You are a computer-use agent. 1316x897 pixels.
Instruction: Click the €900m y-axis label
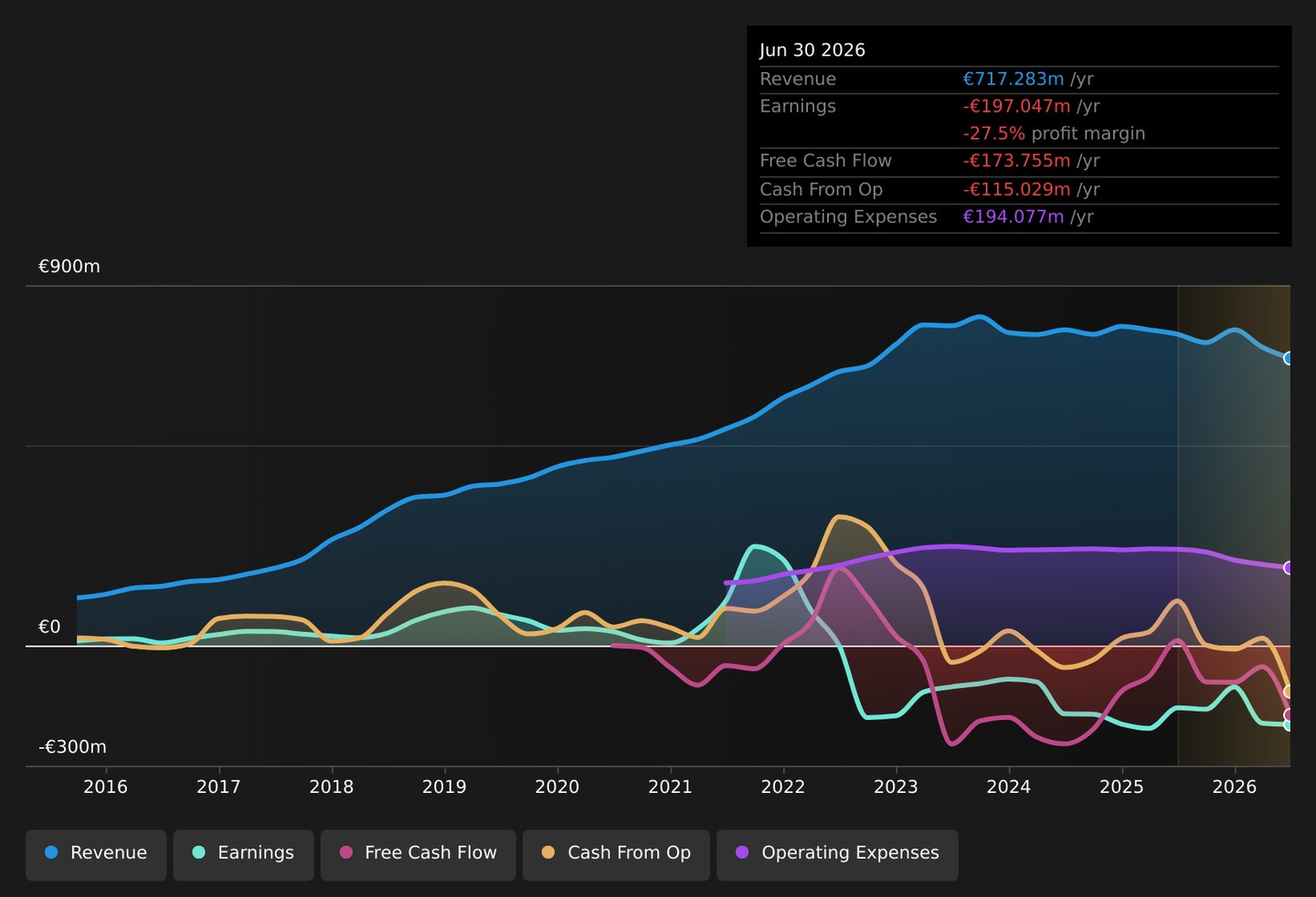69,267
